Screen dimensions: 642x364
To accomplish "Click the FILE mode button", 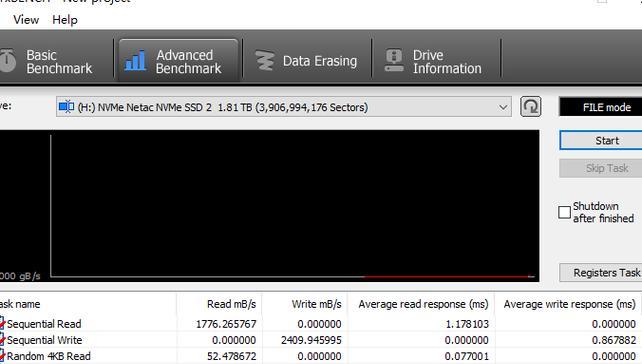I will [601, 107].
